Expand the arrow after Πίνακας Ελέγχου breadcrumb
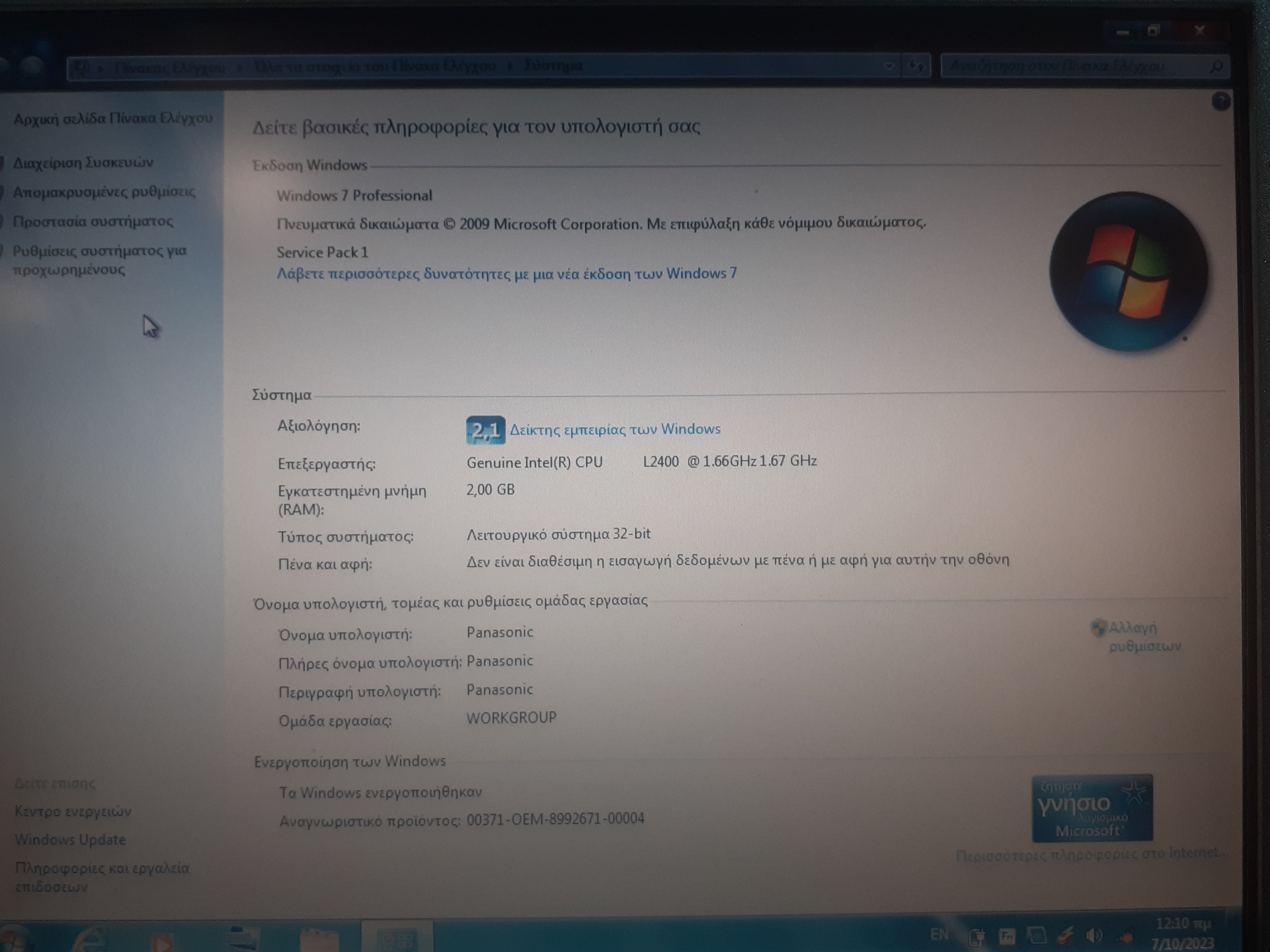The image size is (1270, 952). pyautogui.click(x=240, y=68)
